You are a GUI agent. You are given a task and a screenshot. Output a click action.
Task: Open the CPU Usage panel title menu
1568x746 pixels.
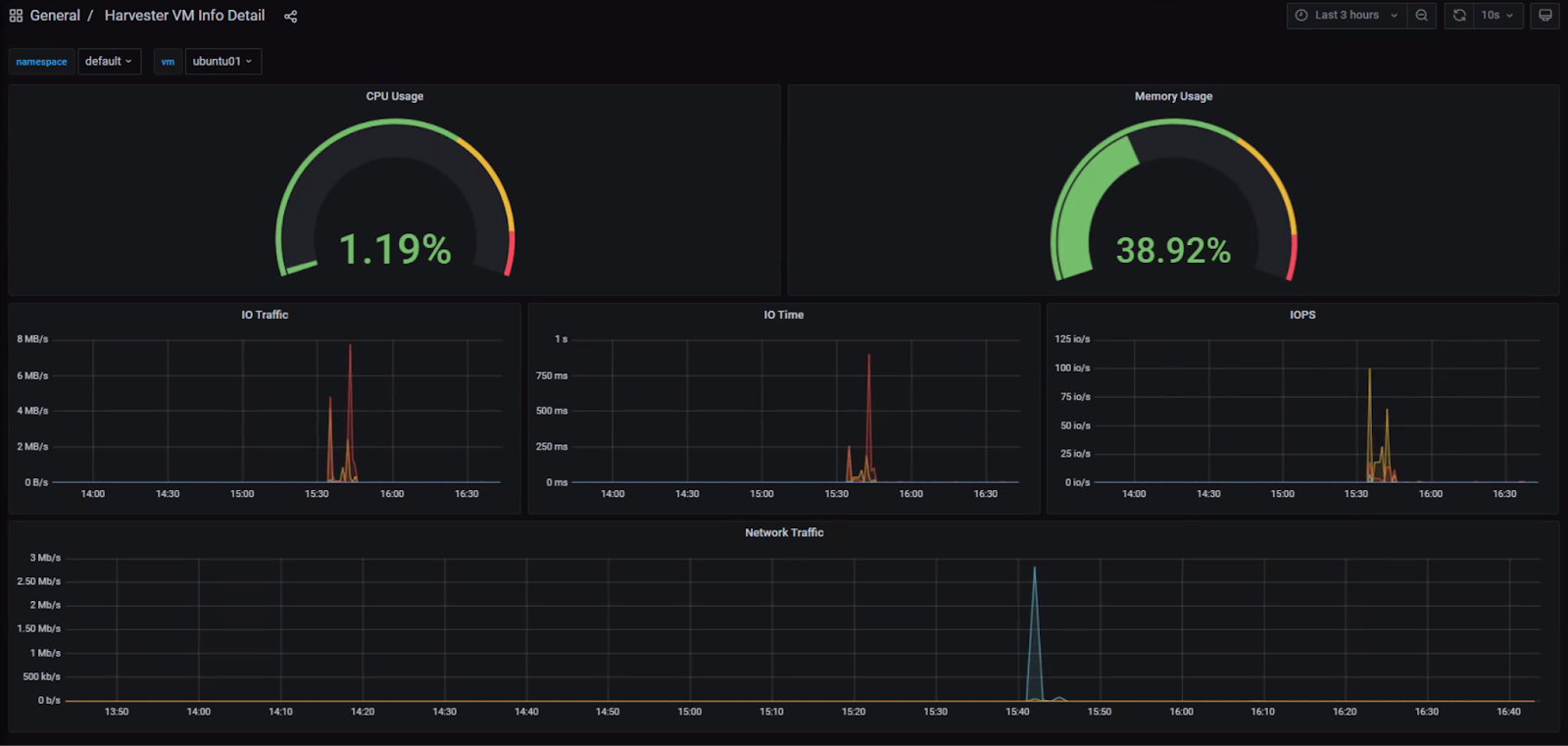395,96
